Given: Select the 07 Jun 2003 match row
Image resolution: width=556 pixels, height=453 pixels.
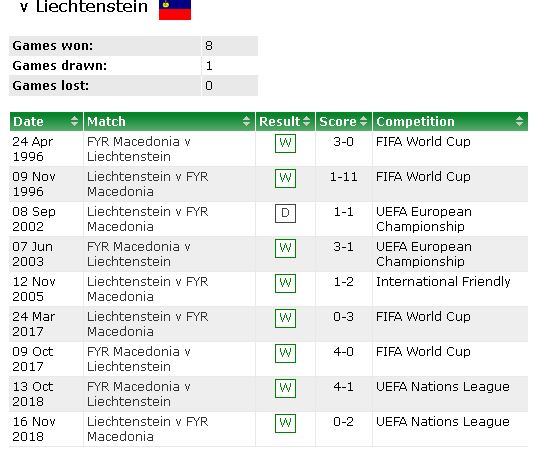Looking at the screenshot, I should pyautogui.click(x=268, y=254).
